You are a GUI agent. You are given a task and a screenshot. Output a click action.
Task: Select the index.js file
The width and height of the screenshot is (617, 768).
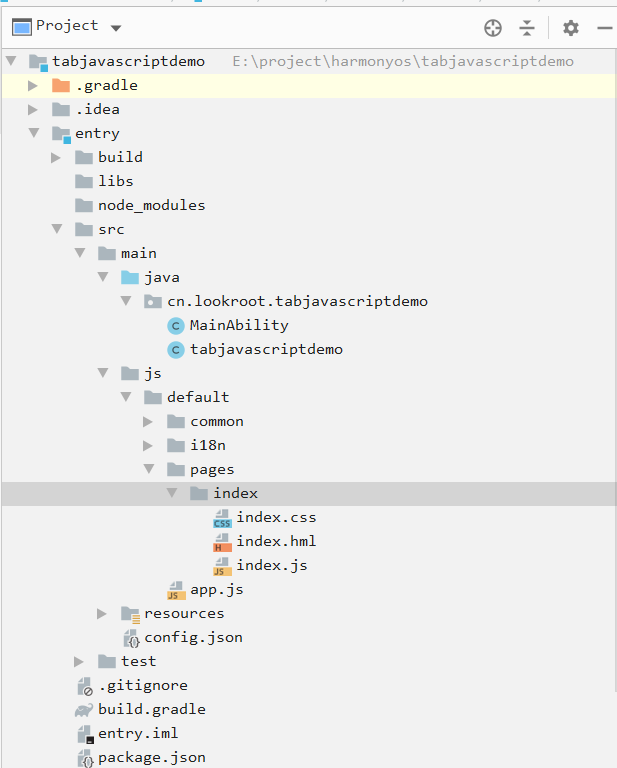click(x=271, y=565)
